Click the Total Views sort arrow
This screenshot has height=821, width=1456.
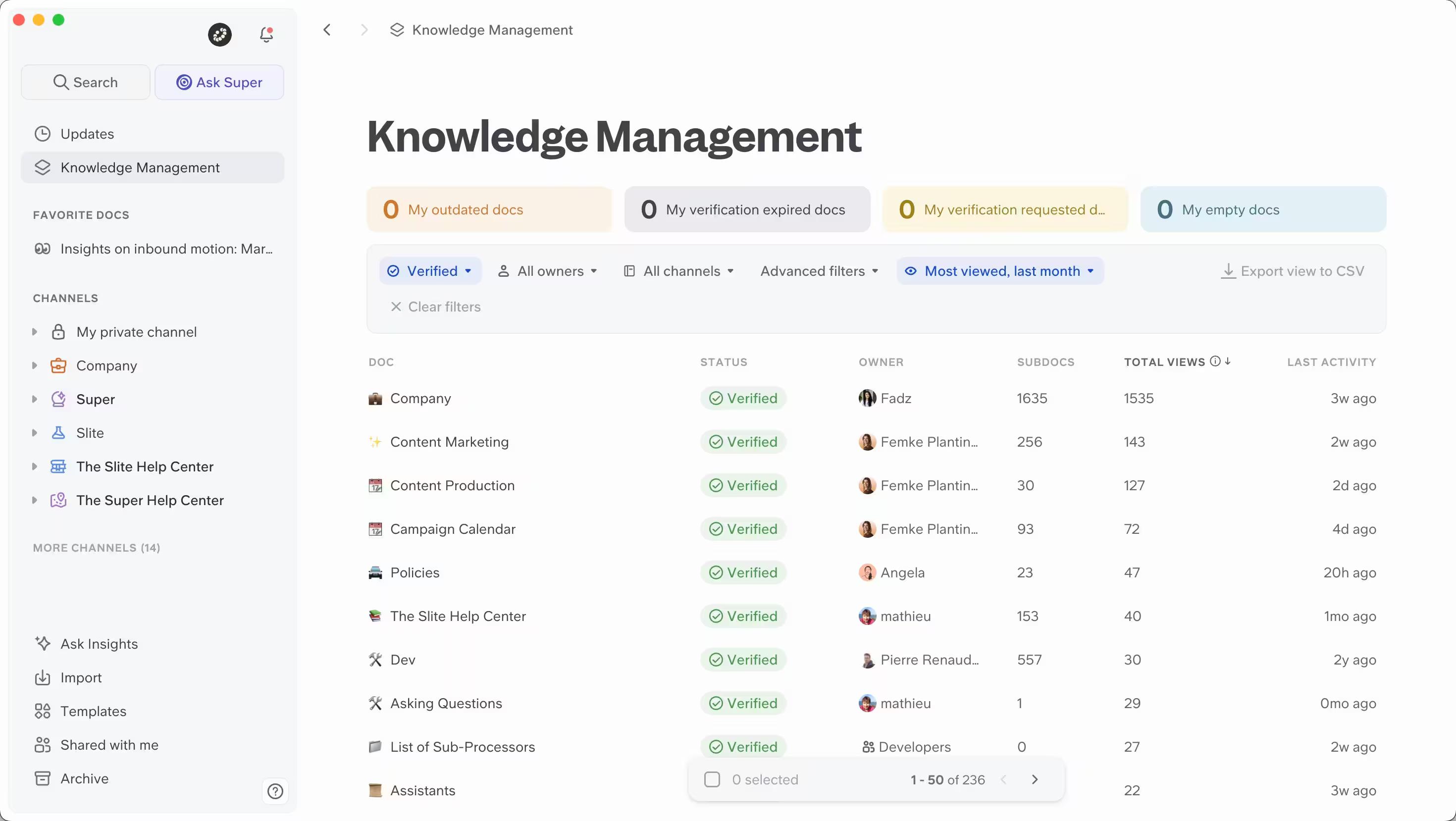tap(1228, 361)
